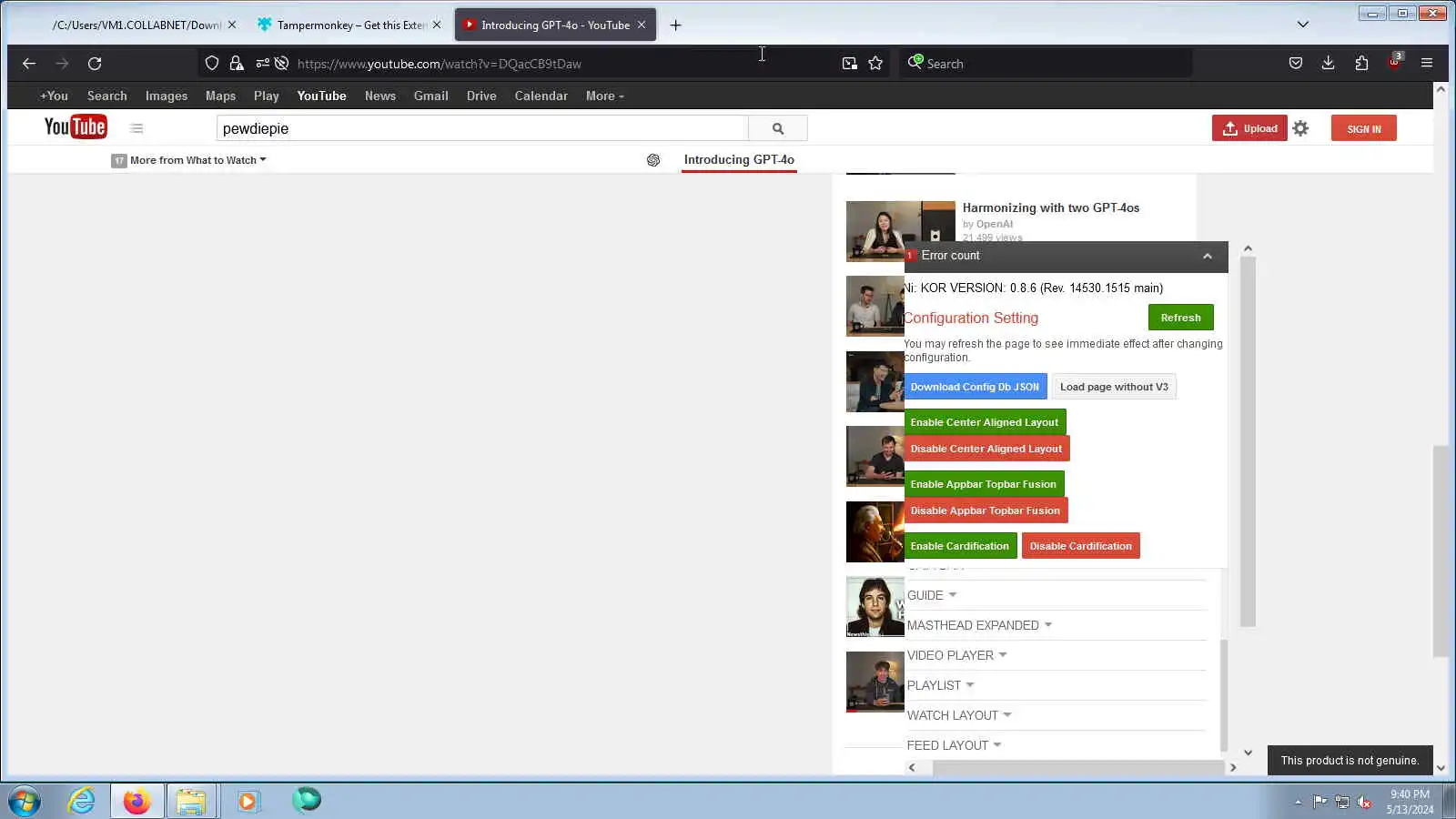Click Disable Cardification
Screen dimensions: 1456x819
tap(1081, 546)
